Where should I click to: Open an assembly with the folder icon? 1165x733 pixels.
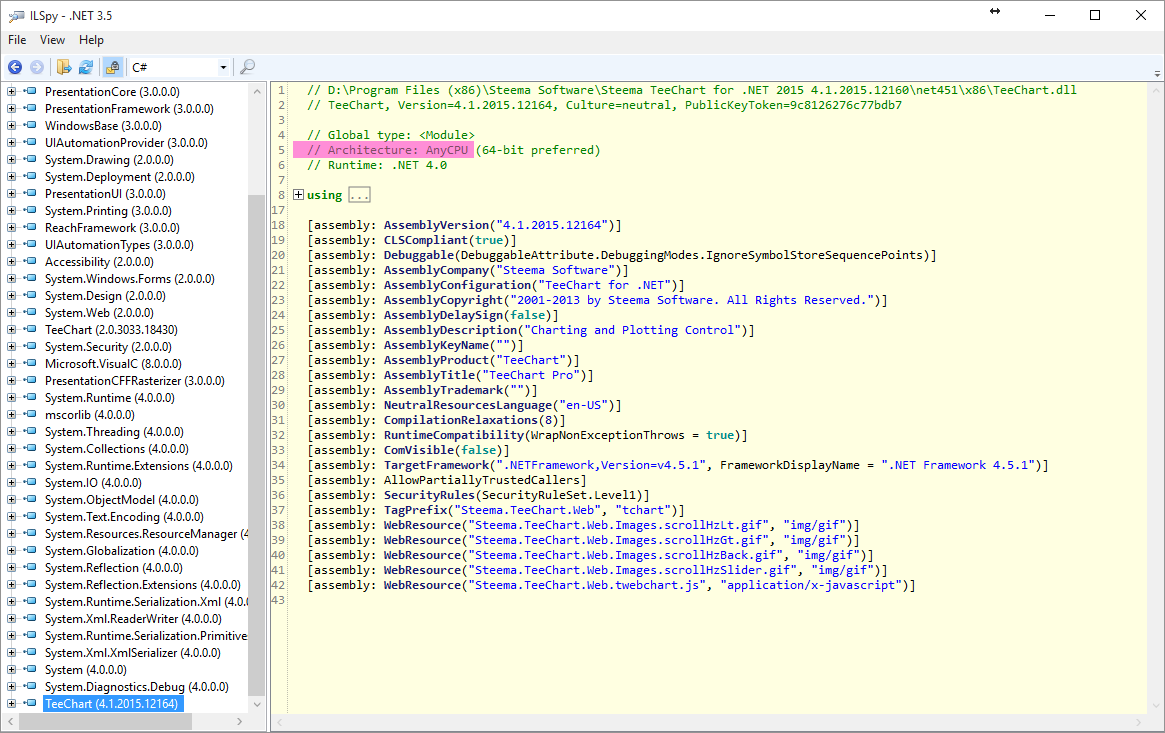[64, 68]
